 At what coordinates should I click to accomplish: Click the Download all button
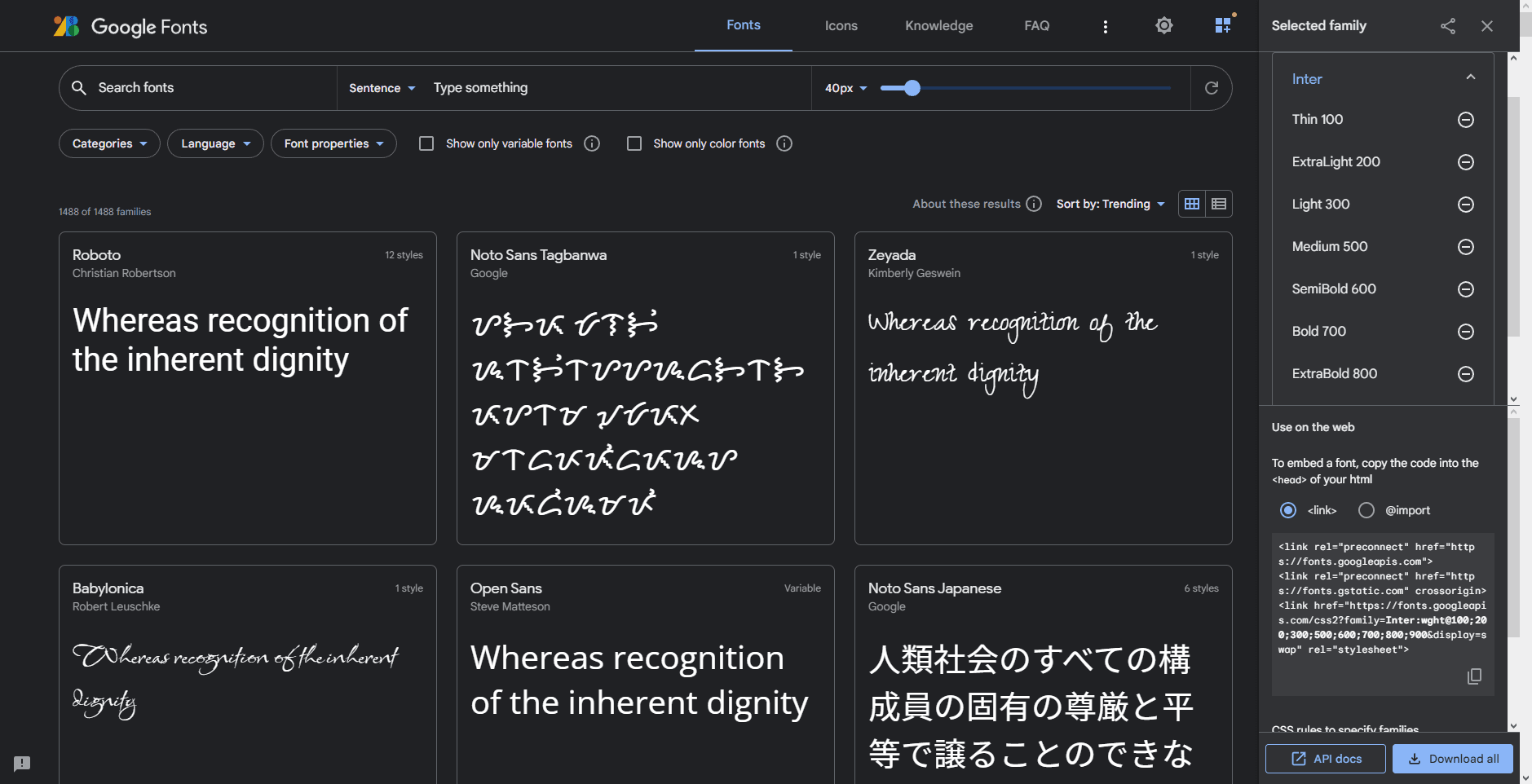click(1452, 759)
